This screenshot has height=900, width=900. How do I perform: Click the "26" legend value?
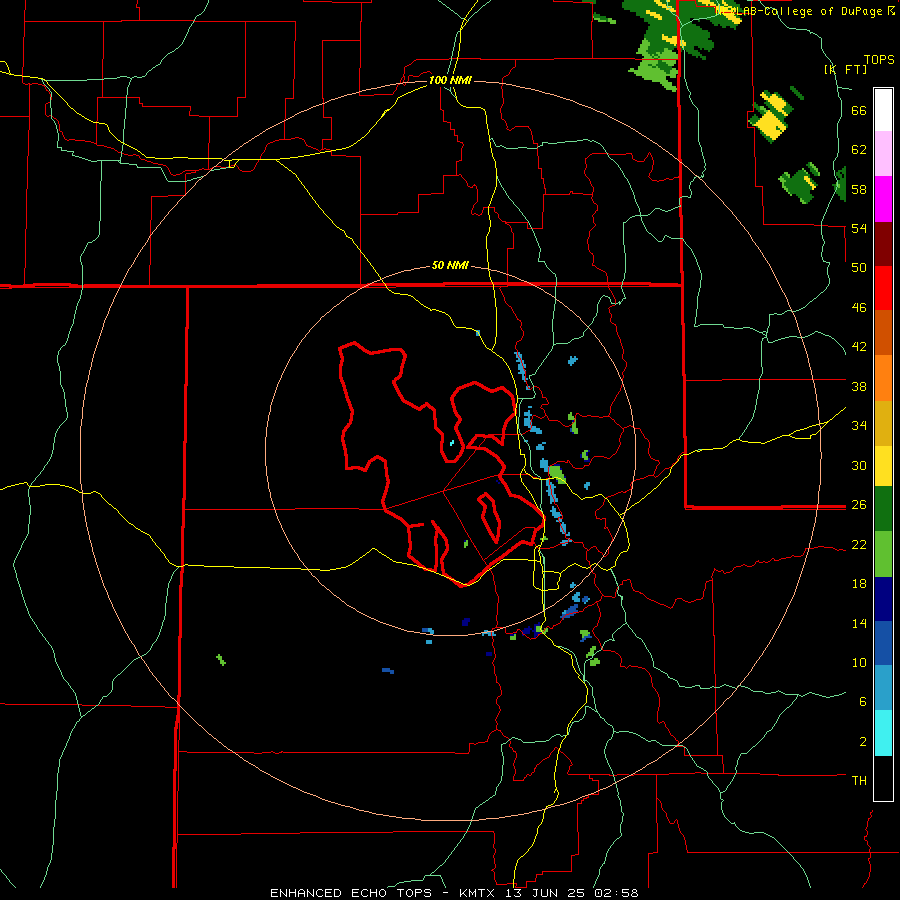point(859,505)
